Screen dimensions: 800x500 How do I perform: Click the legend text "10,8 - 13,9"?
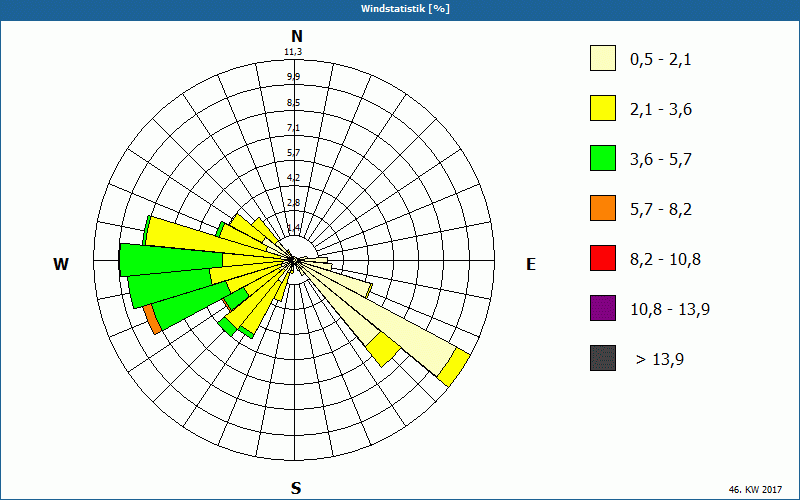click(670, 310)
